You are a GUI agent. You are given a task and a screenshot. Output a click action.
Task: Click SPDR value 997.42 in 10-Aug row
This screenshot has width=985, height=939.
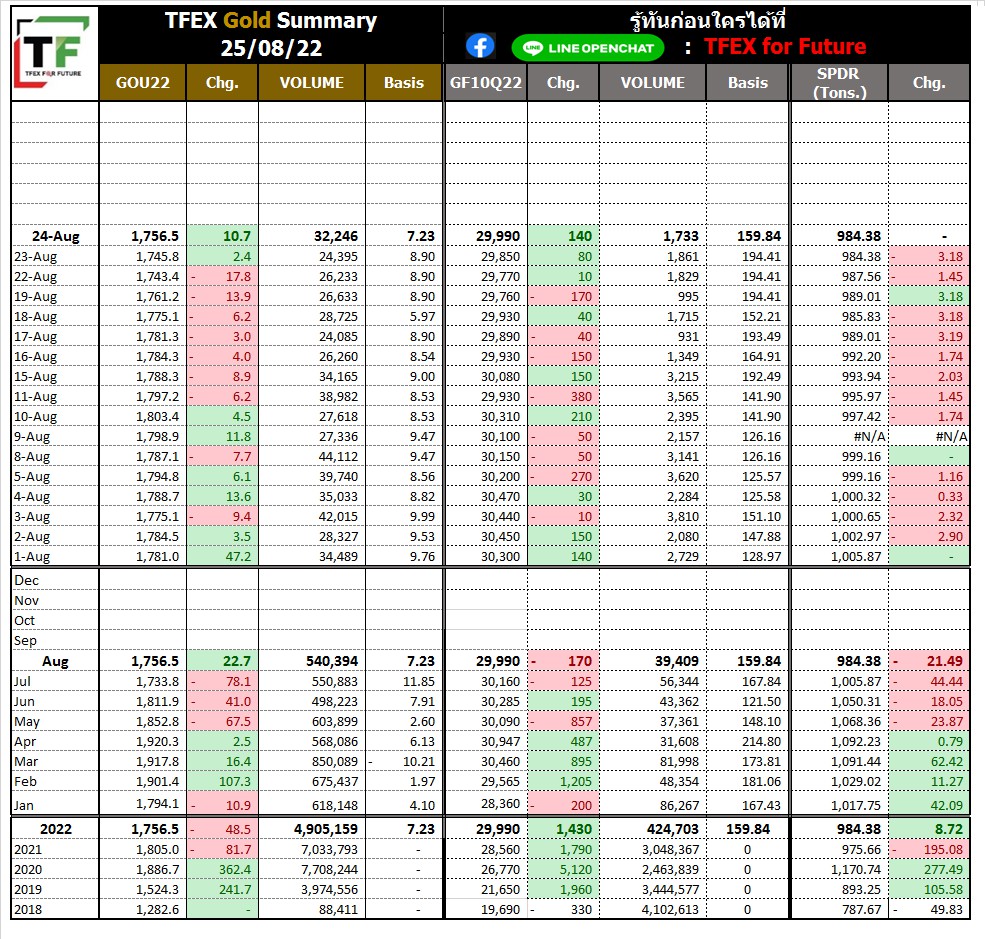click(861, 416)
